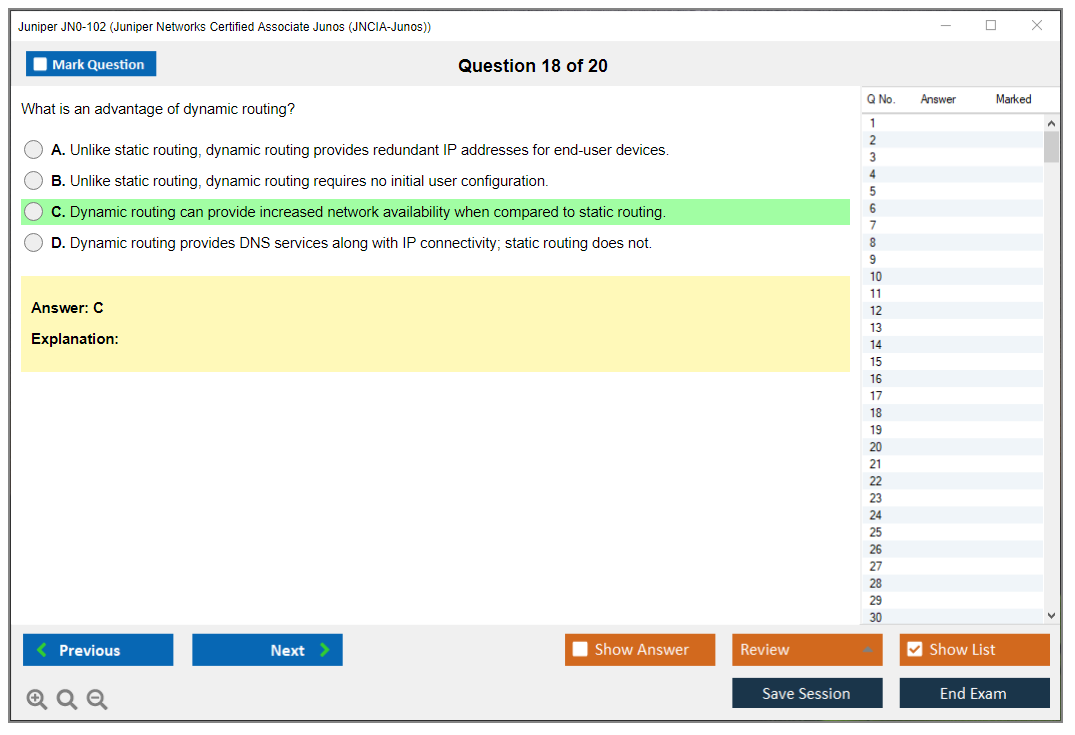This screenshot has height=735, width=1075.
Task: Click the zoom in magnifier icon
Action: click(x=37, y=700)
